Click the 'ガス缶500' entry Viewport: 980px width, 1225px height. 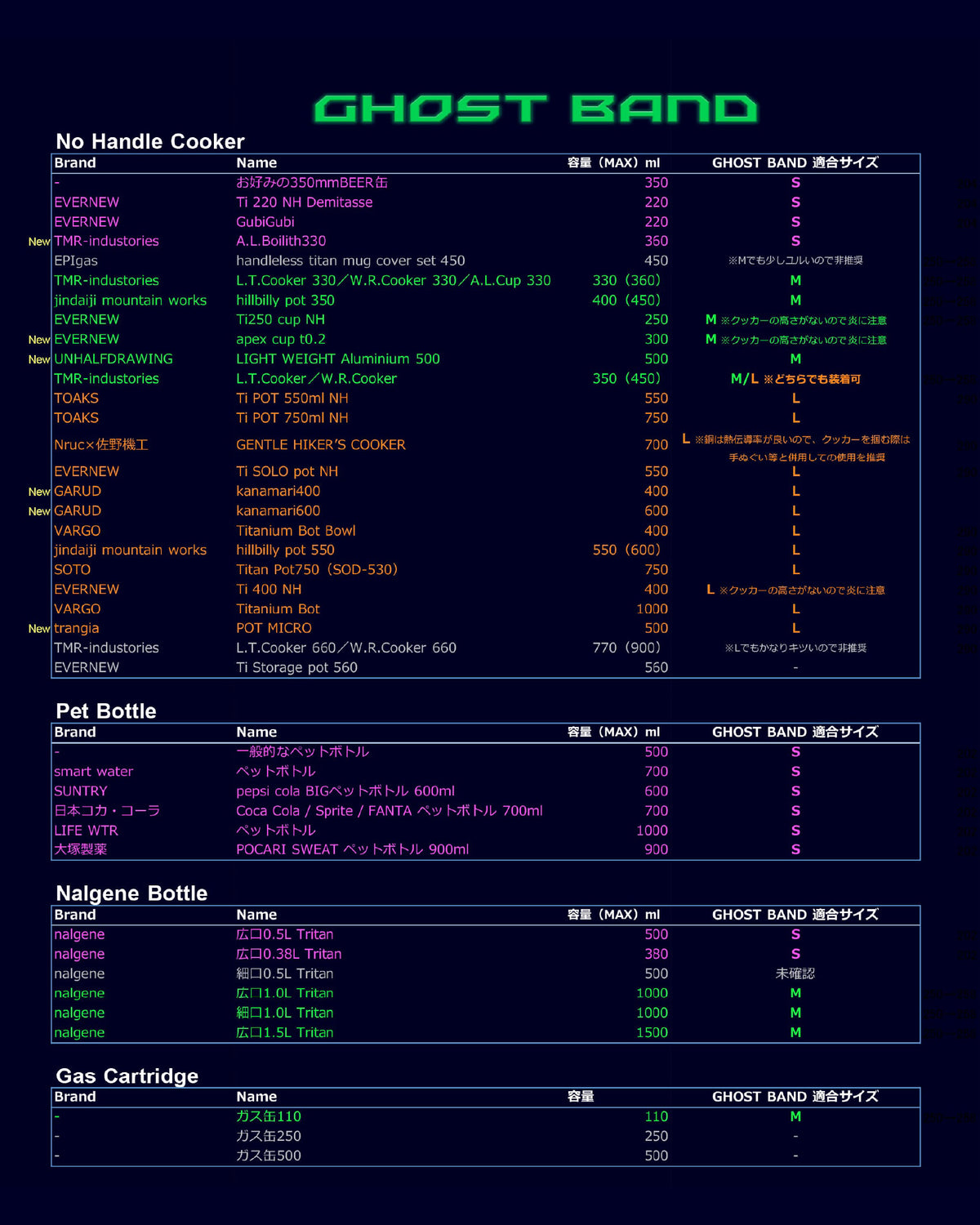269,1156
